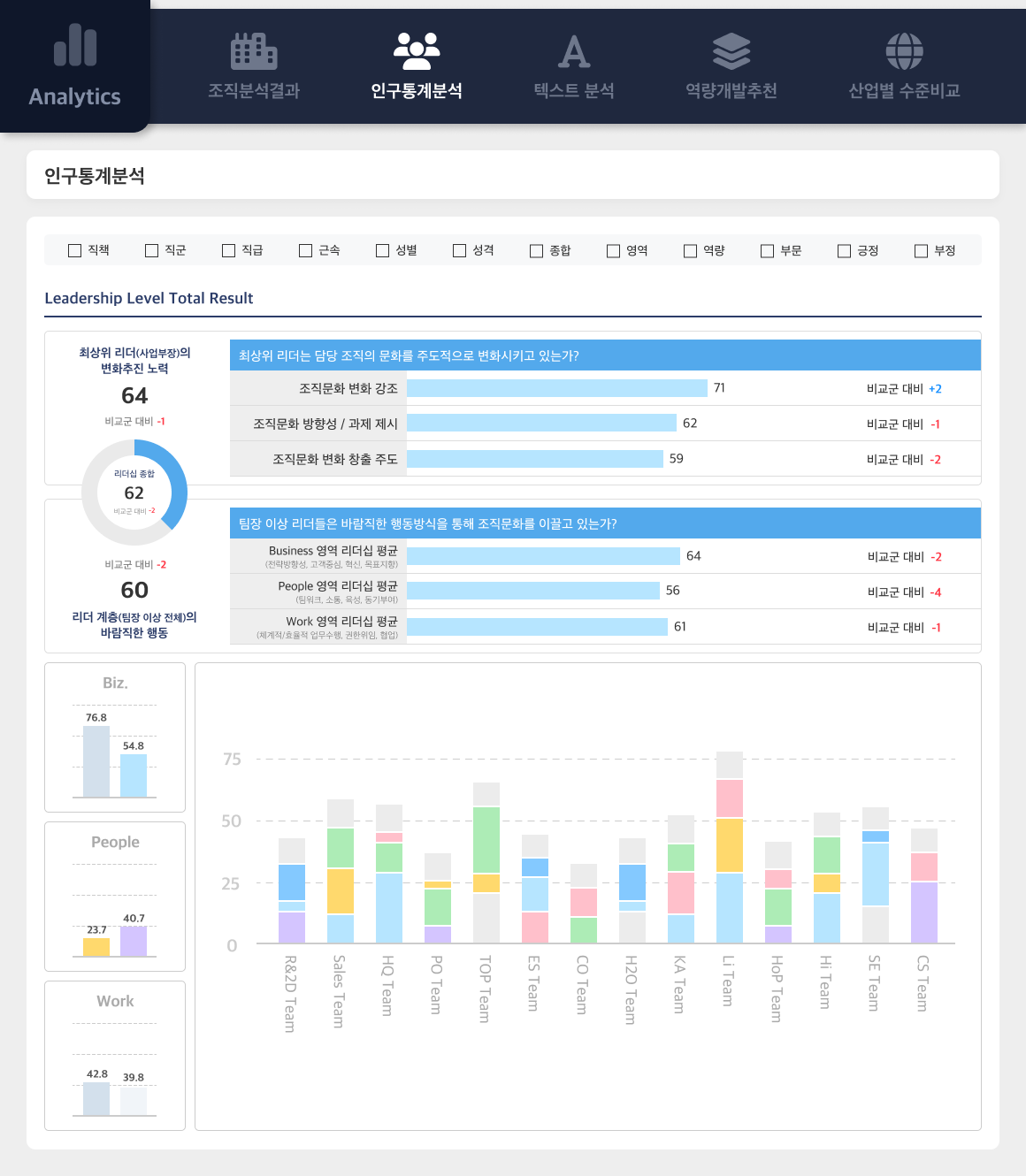The height and width of the screenshot is (1176, 1026).
Task: Toggle the 성별 filter on
Action: [381, 250]
